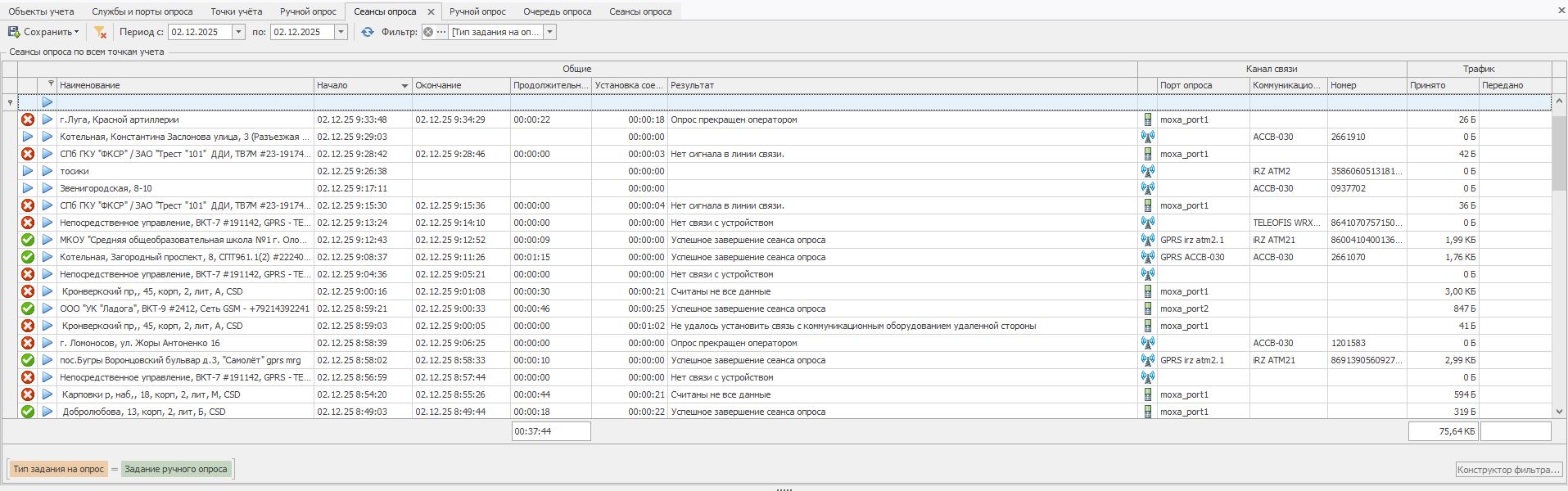Click the clear filter funnel icon
Screen dimensions: 1568x491
point(101,32)
